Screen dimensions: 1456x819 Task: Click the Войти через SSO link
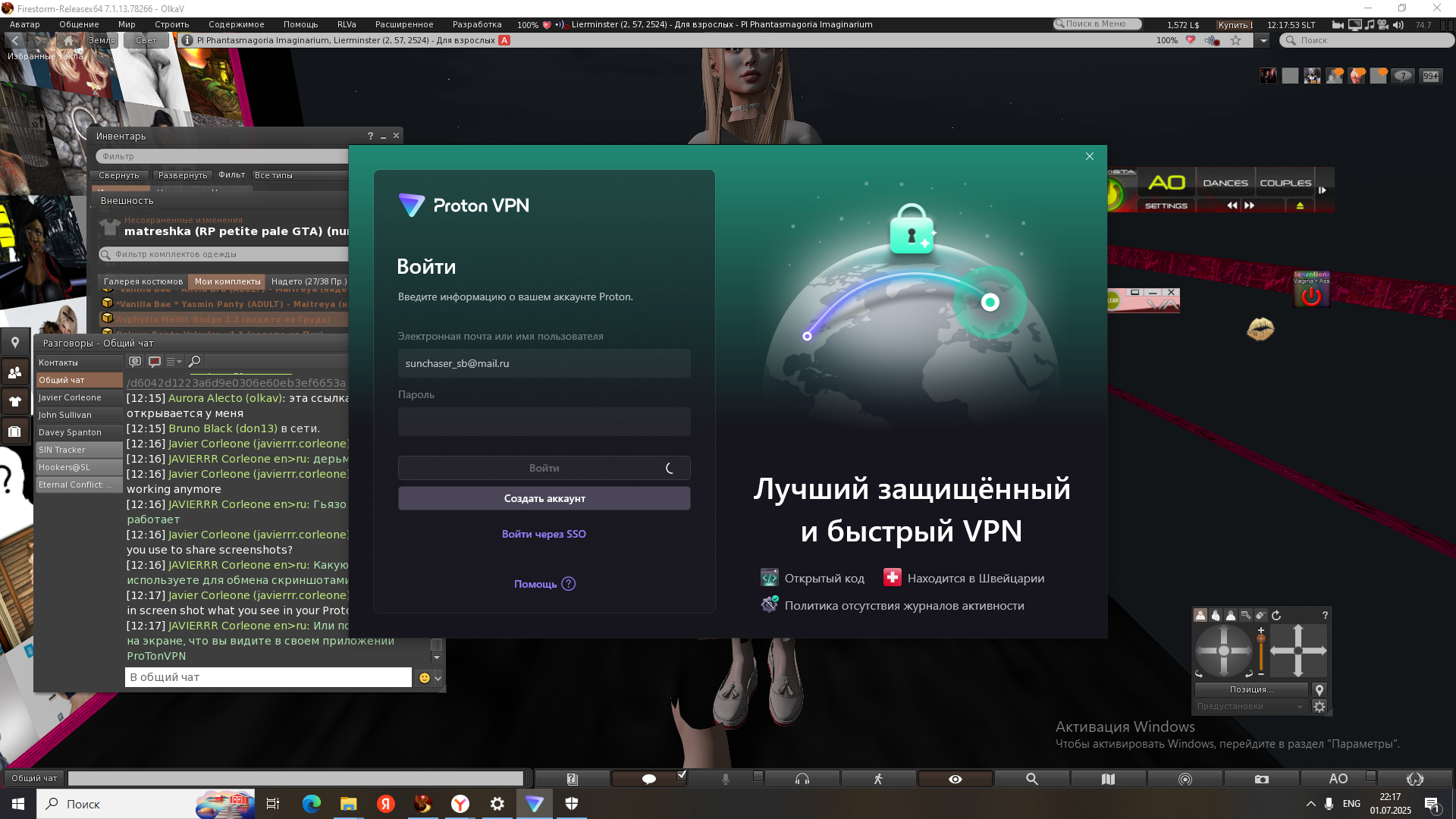pyautogui.click(x=544, y=534)
